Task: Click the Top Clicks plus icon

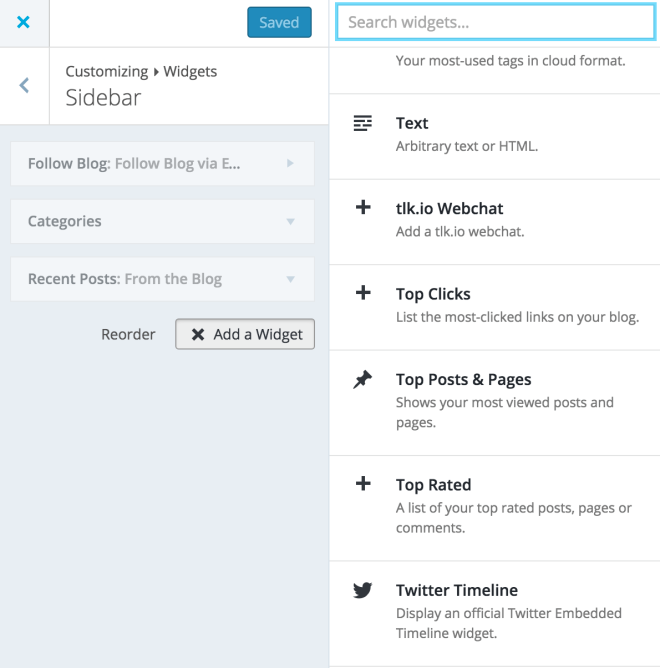Action: click(x=363, y=293)
